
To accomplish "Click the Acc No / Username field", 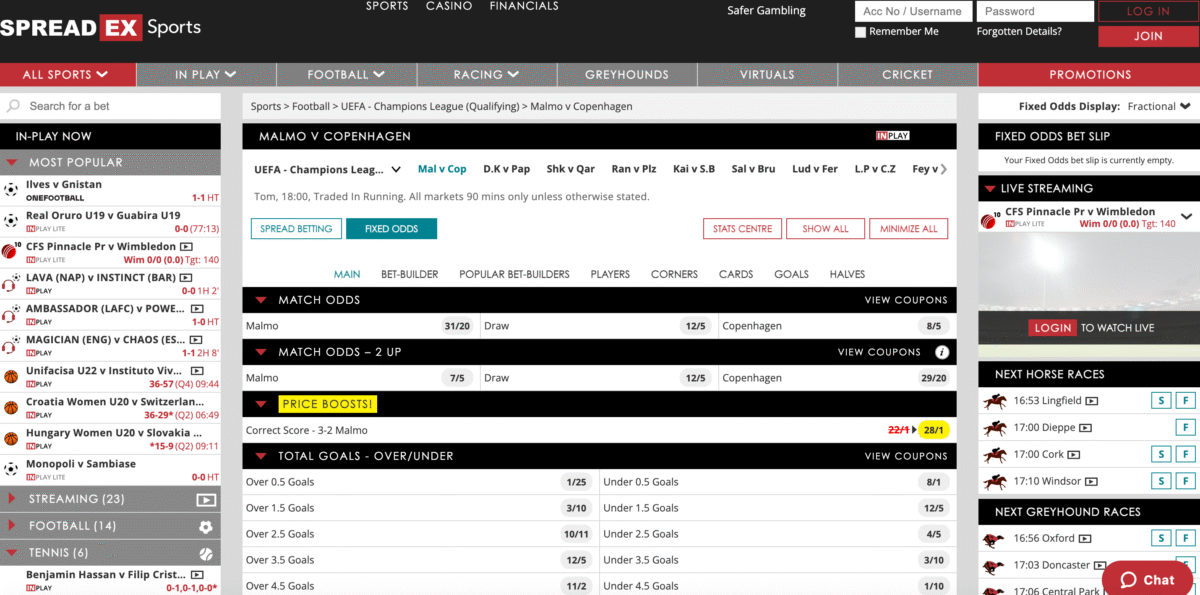I will click(x=912, y=11).
